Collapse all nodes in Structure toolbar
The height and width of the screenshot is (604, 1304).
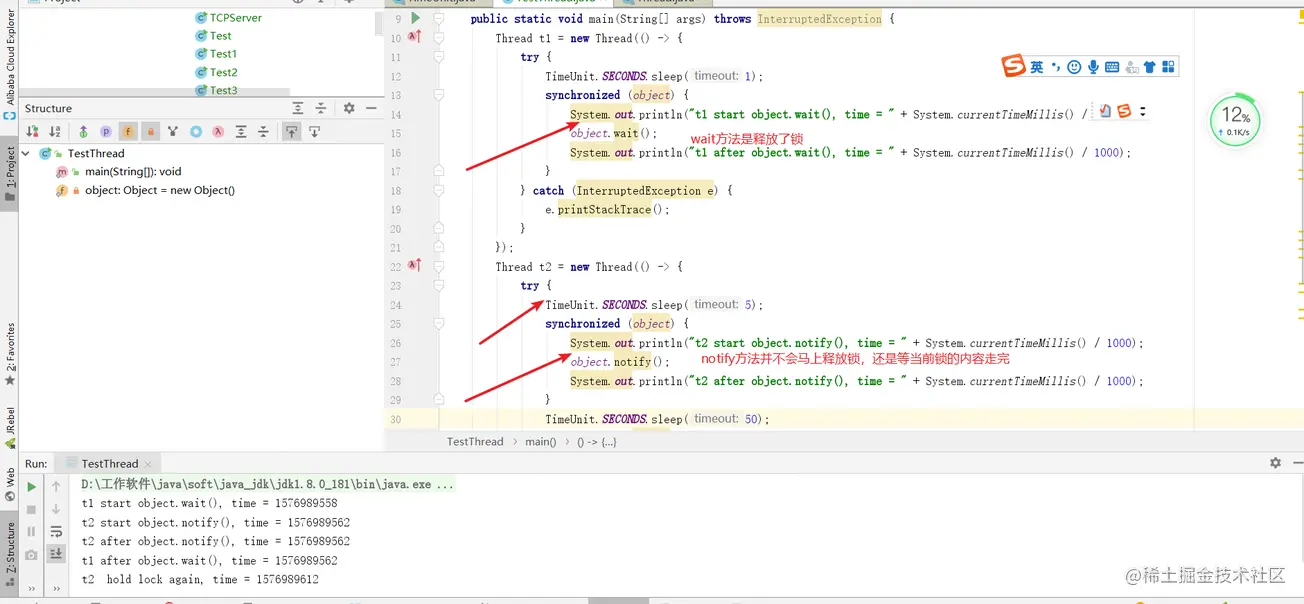264,131
